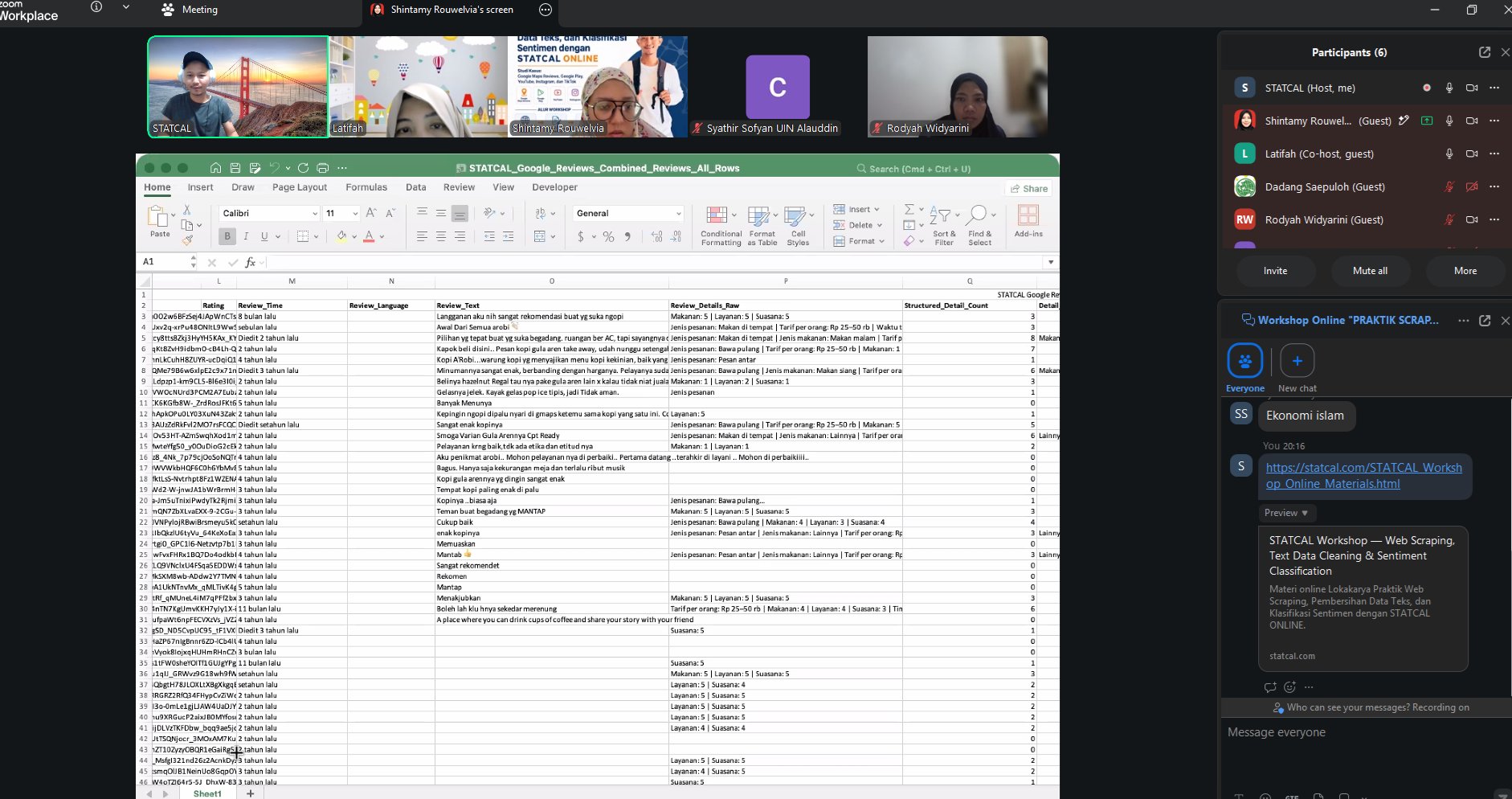Click the Mute all button

tap(1370, 271)
